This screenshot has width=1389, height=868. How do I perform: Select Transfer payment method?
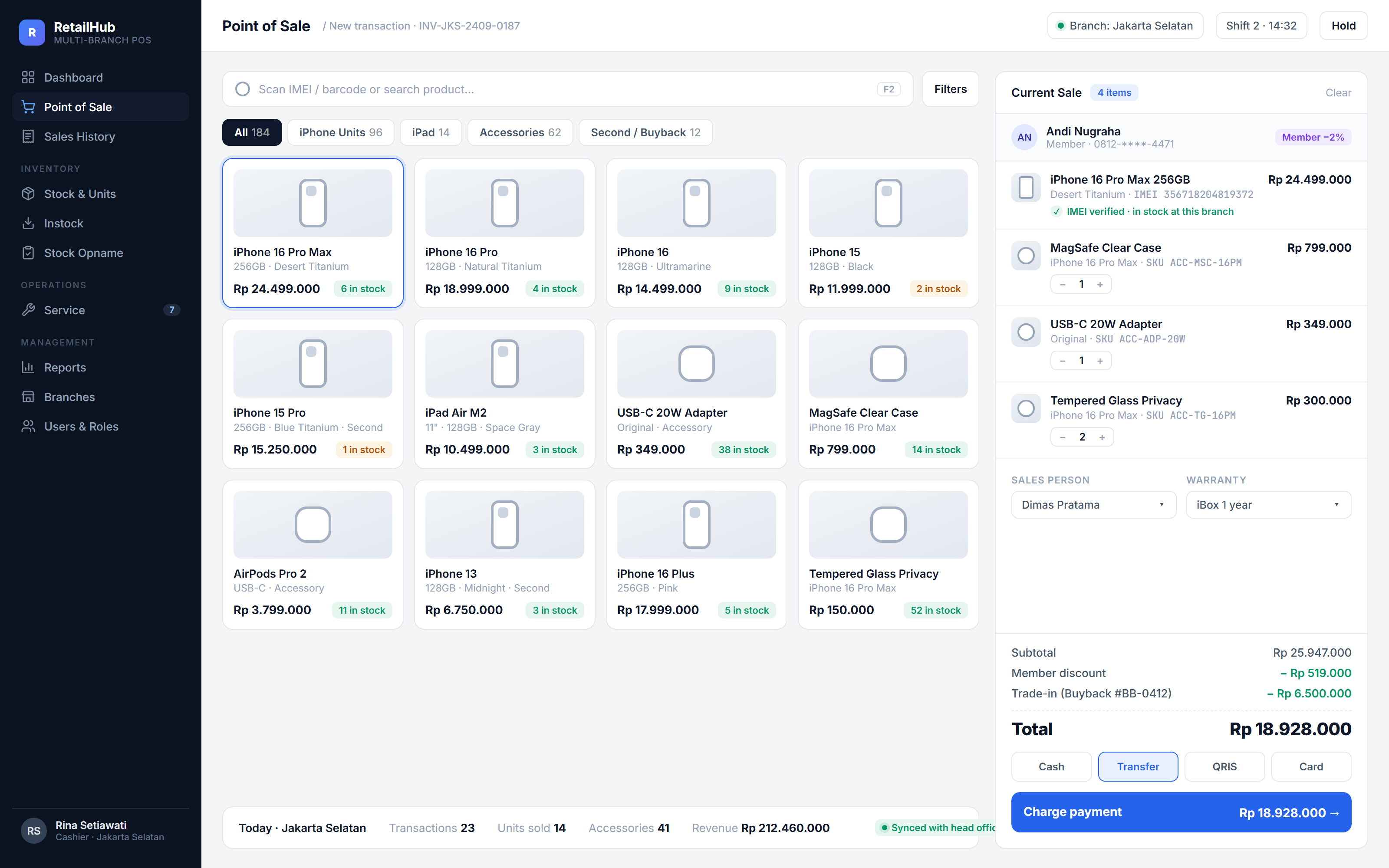point(1138,766)
